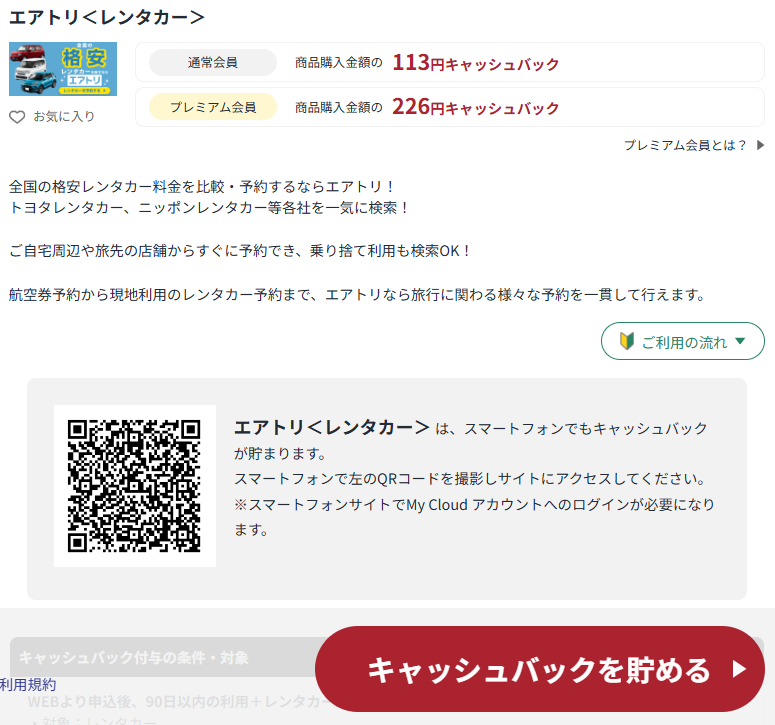This screenshot has height=725, width=775.
Task: Select the 通常会員 badge
Action: pos(213,63)
